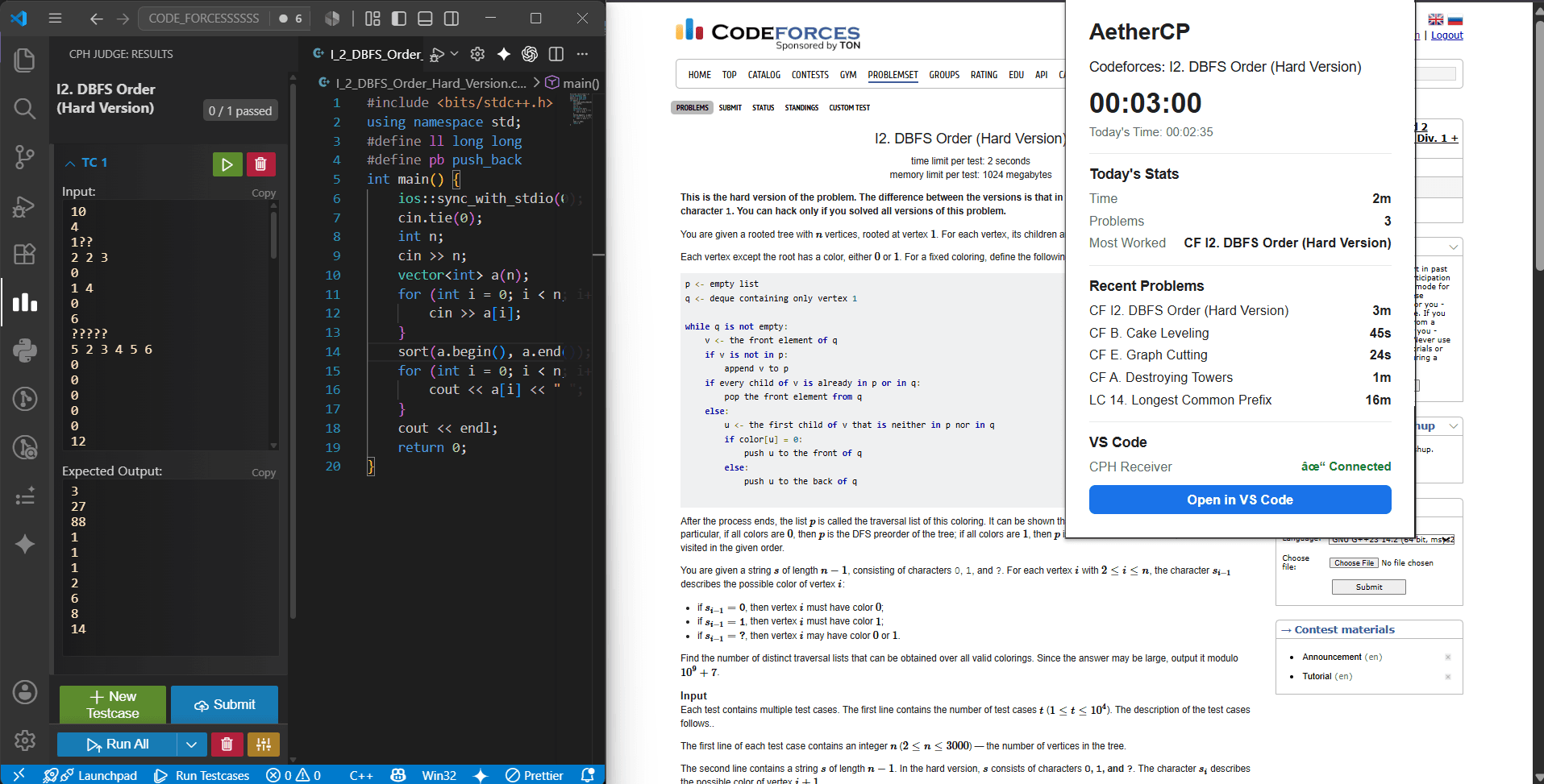
Task: Open the VS Code hamburger menu
Action: 55,18
